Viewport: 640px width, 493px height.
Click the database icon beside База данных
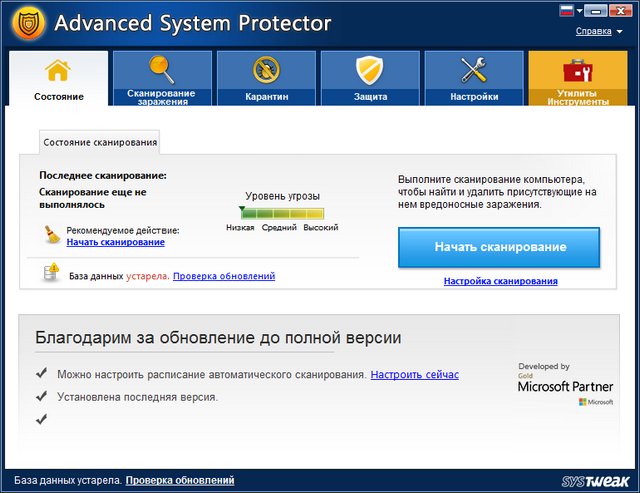(x=52, y=275)
